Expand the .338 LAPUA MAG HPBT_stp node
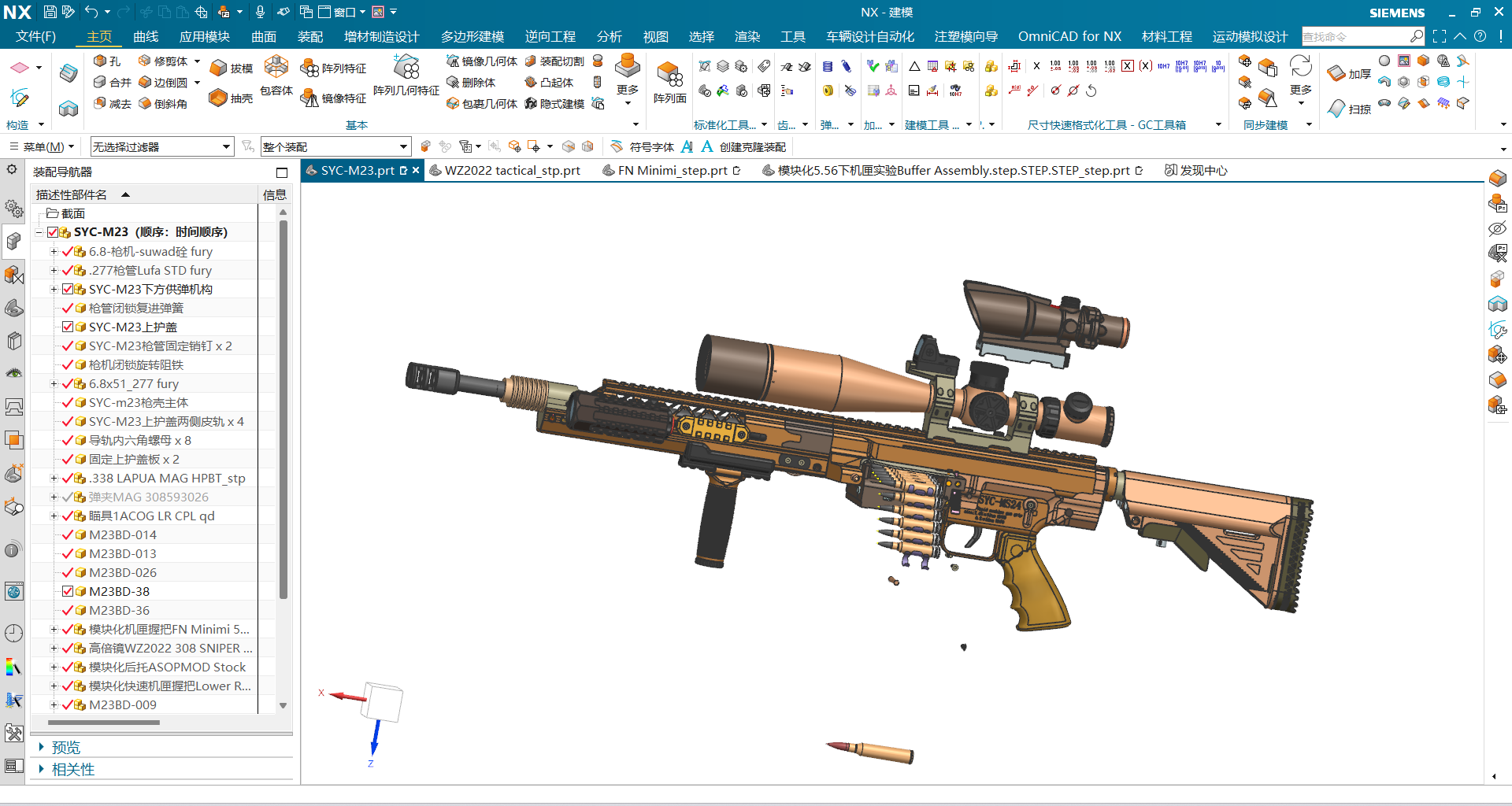 54,479
